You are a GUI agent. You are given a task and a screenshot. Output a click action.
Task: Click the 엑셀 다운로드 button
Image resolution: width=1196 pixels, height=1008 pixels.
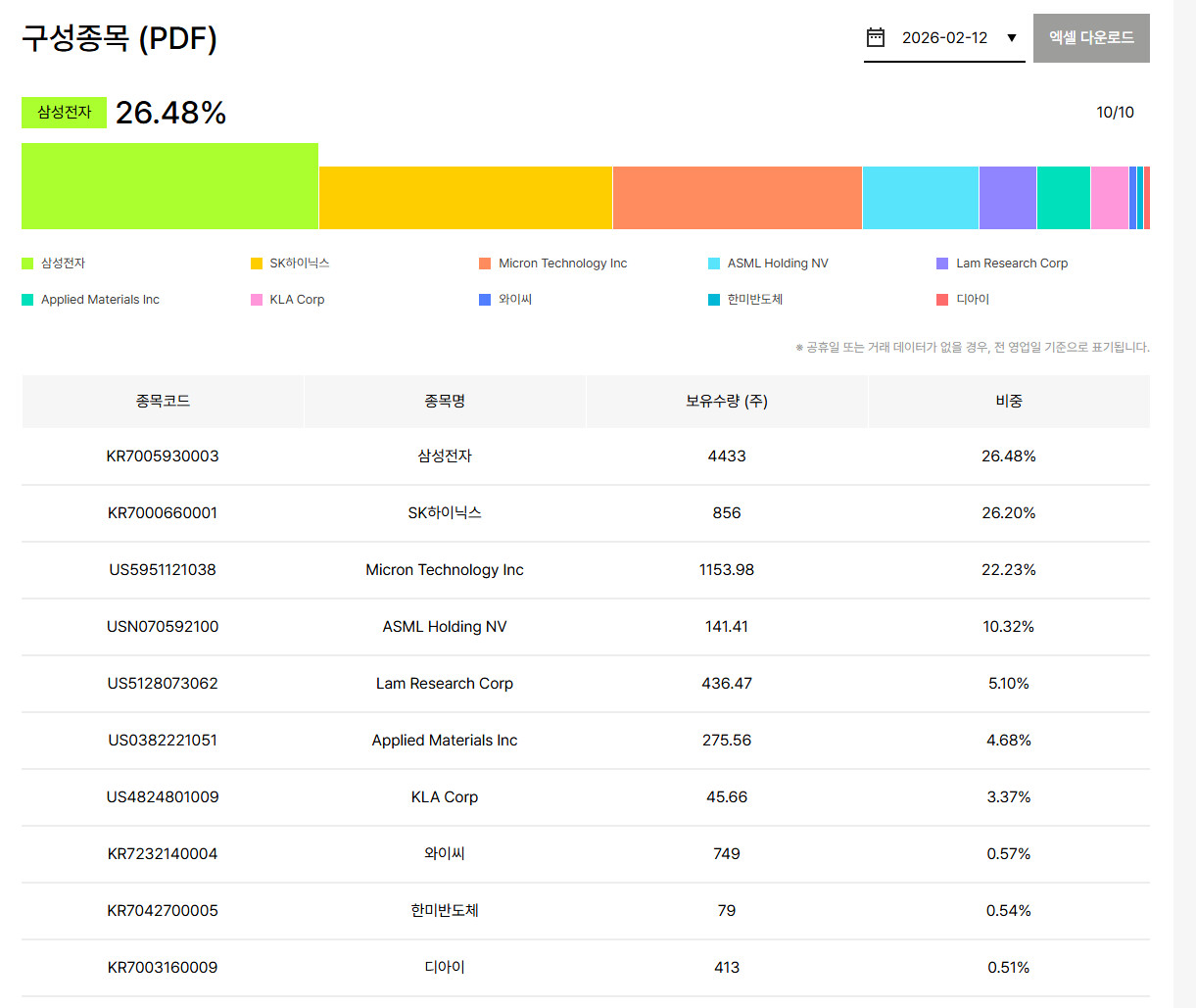click(x=1091, y=38)
